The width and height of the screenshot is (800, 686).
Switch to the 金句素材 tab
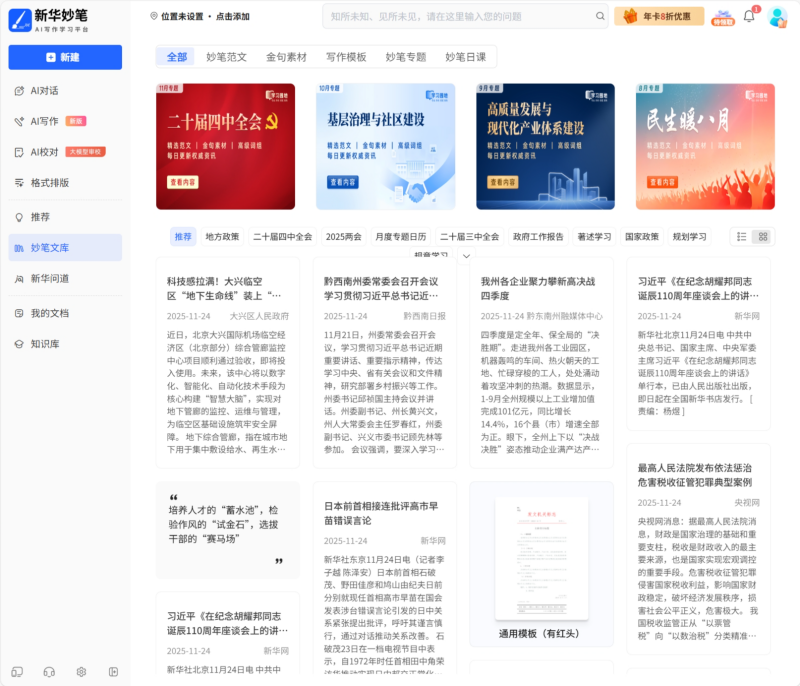[286, 57]
